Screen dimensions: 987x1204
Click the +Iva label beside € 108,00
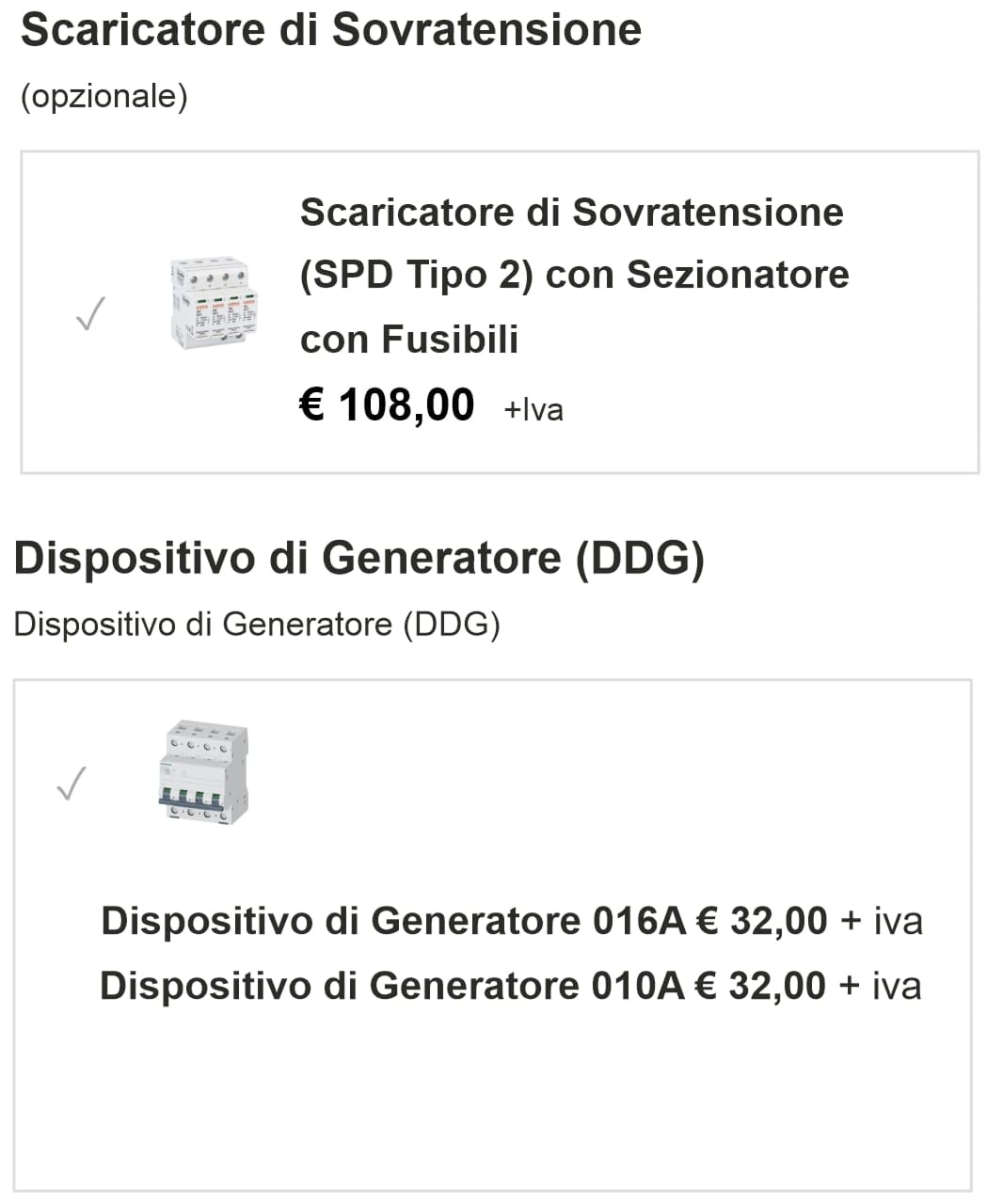pos(533,409)
